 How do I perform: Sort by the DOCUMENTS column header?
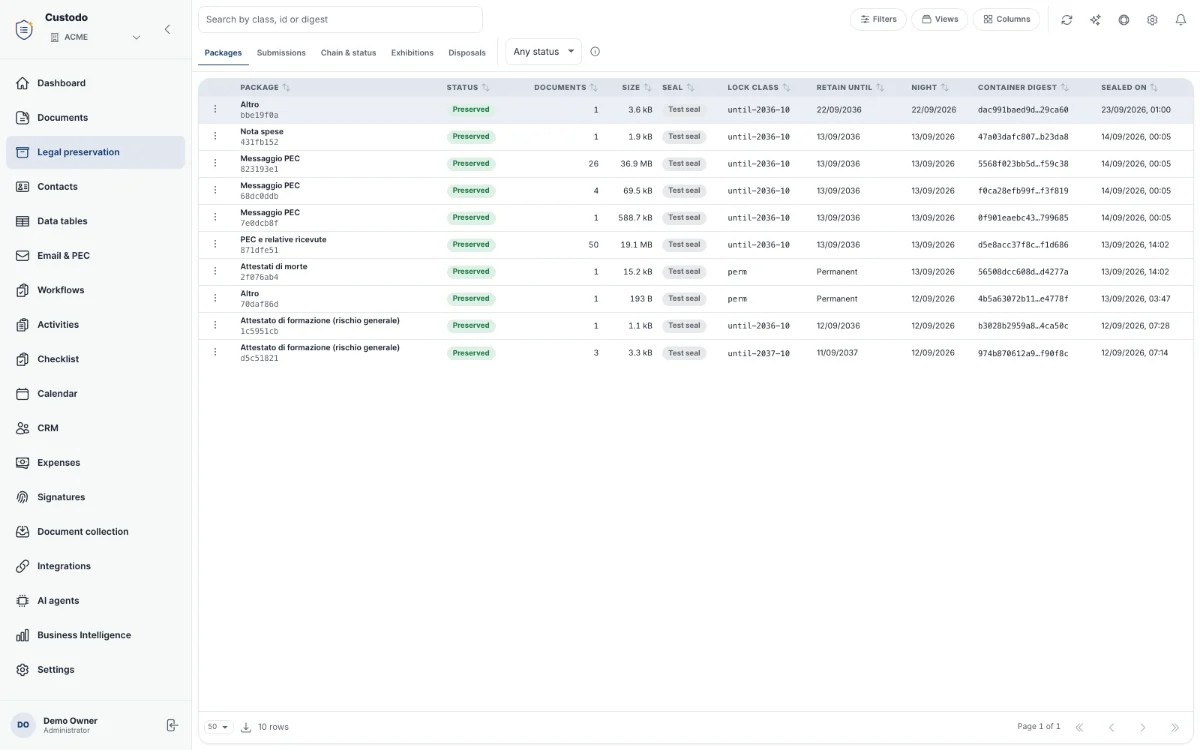coord(566,88)
